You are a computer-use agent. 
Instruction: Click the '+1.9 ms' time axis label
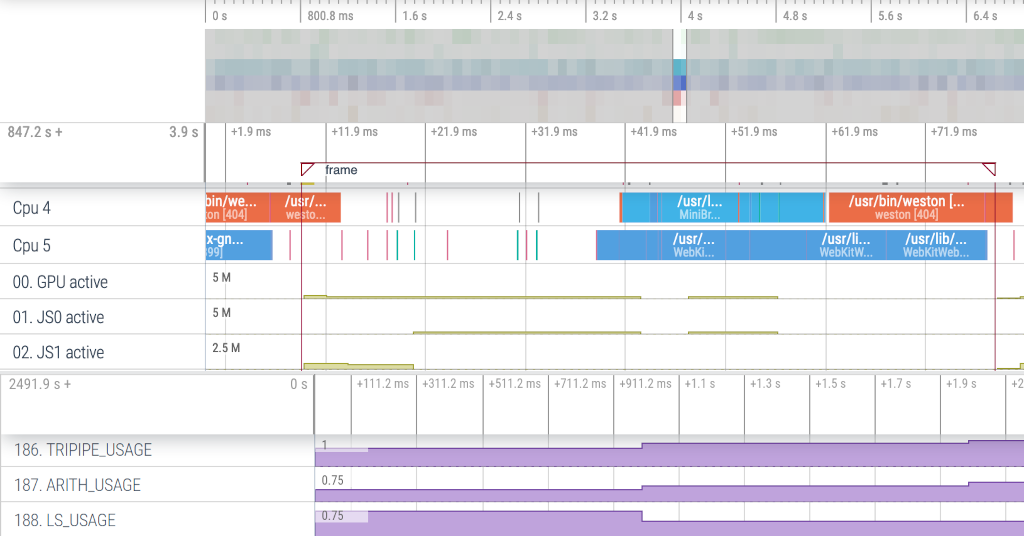pos(251,132)
